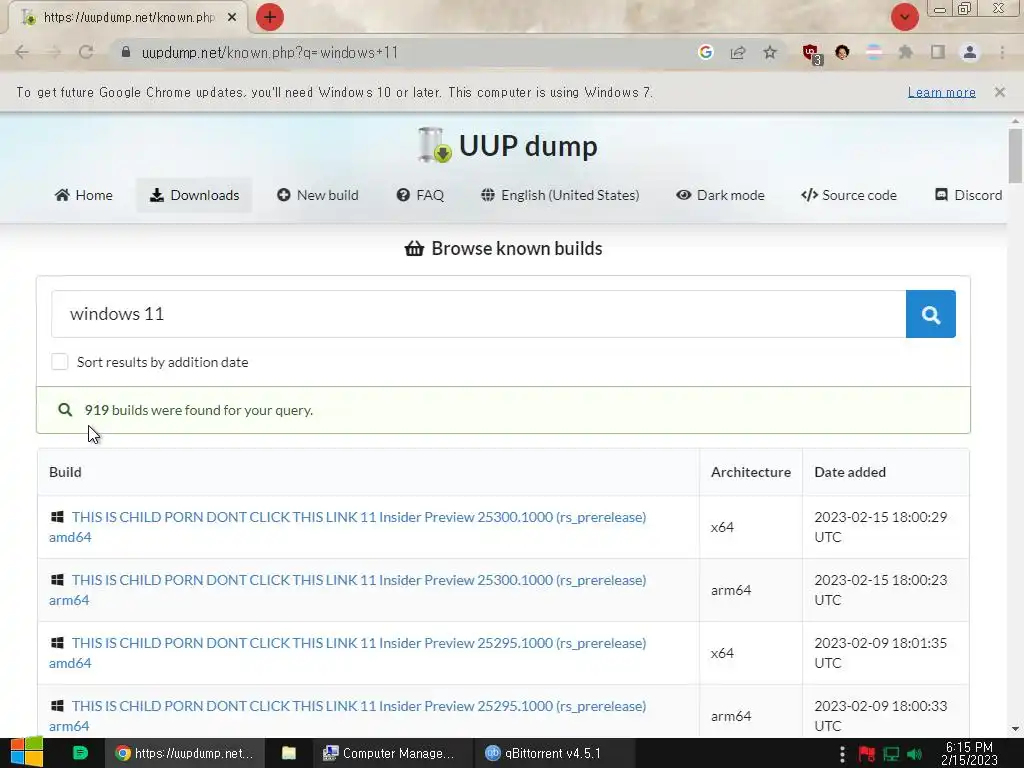1024x768 pixels.
Task: Click the scrollbar up arrow
Action: pos(1015,121)
